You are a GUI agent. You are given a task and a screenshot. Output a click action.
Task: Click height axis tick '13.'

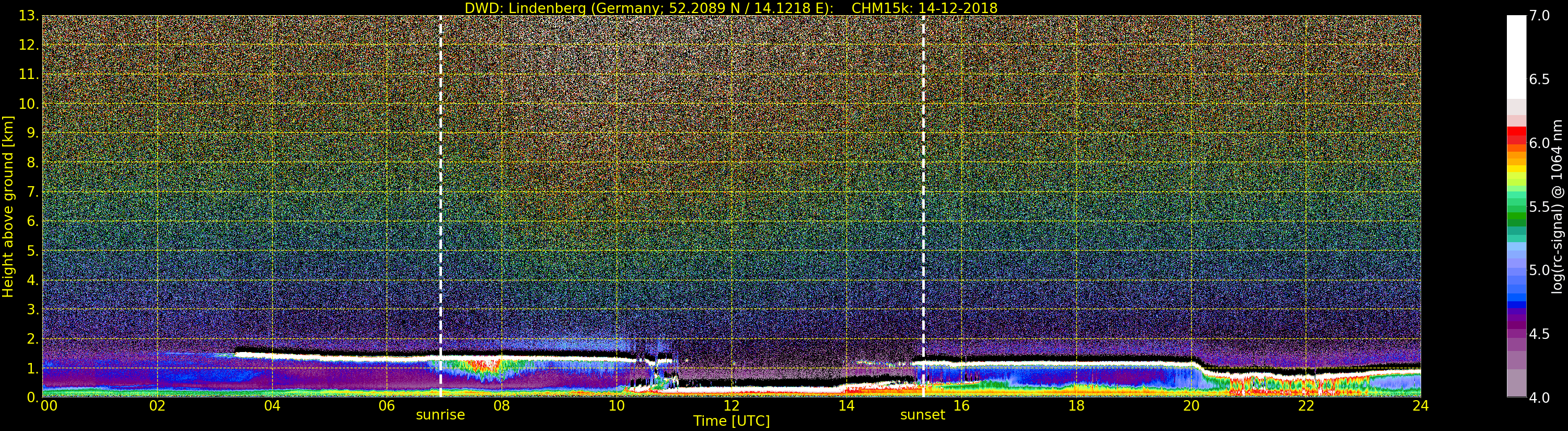click(29, 16)
